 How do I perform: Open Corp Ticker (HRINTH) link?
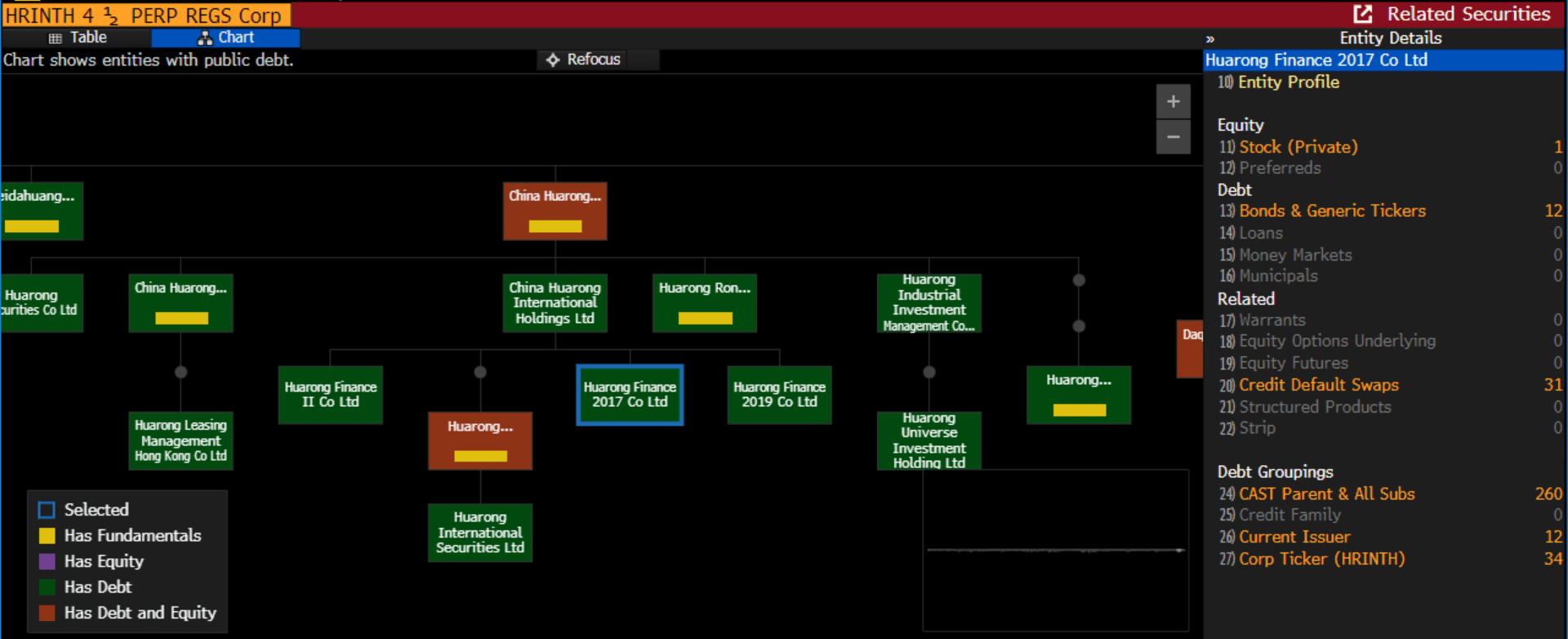click(1321, 559)
